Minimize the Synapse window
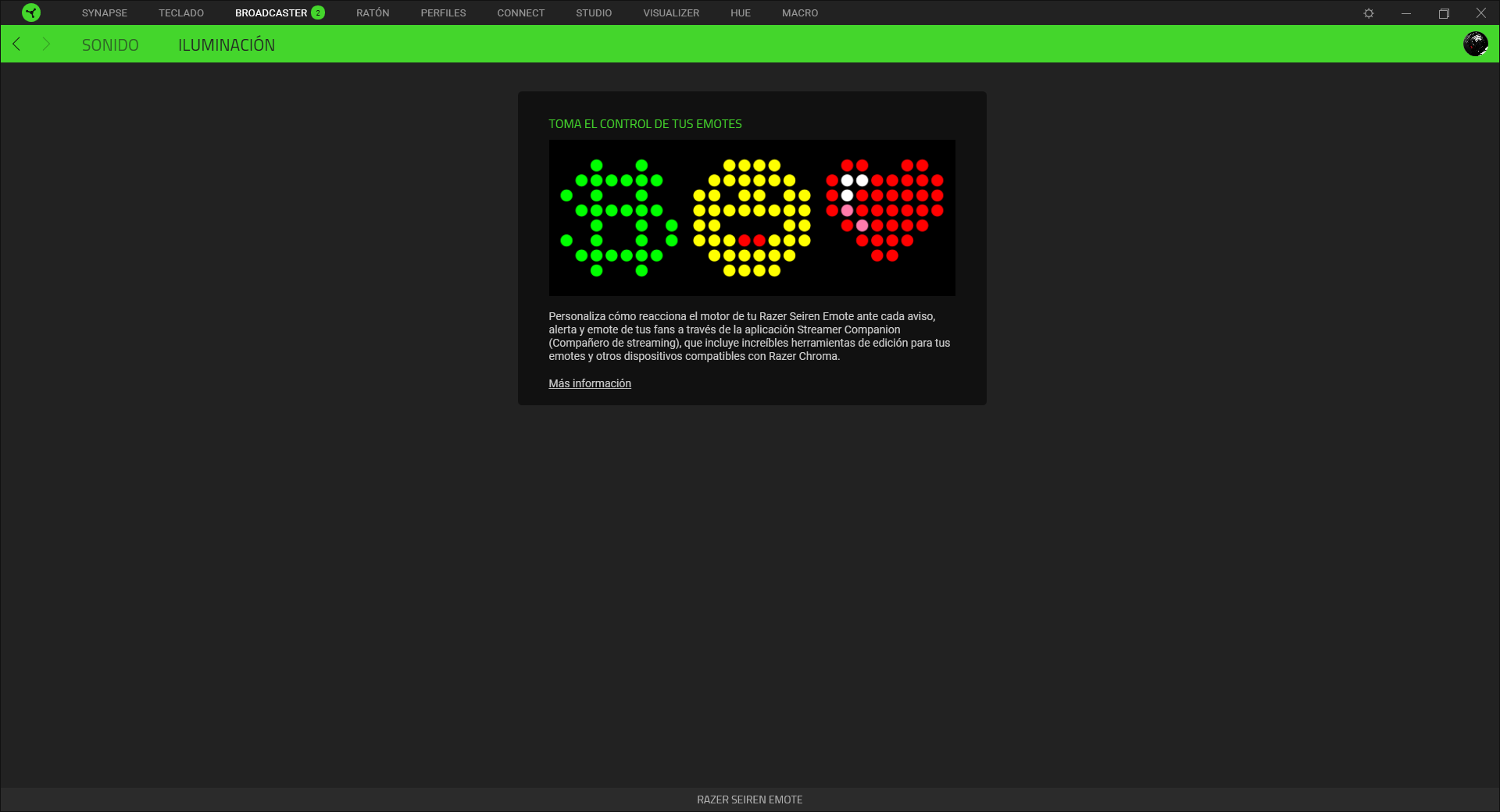 click(x=1406, y=13)
